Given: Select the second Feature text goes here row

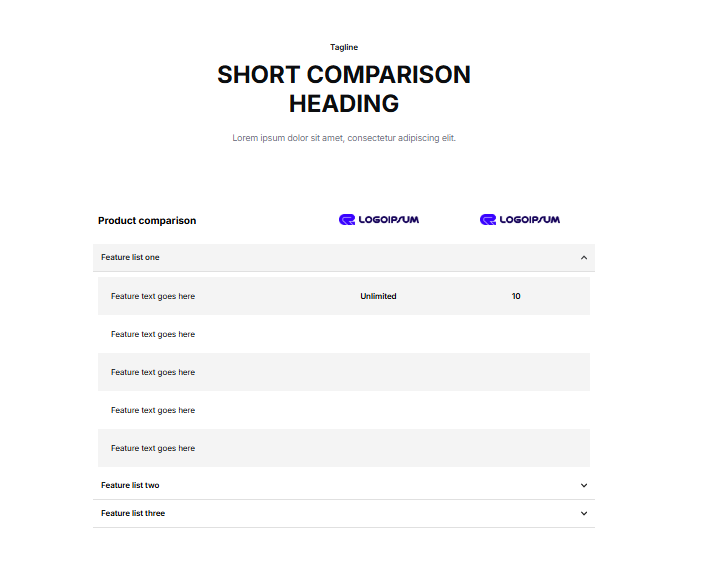Looking at the screenshot, I should click(153, 335).
